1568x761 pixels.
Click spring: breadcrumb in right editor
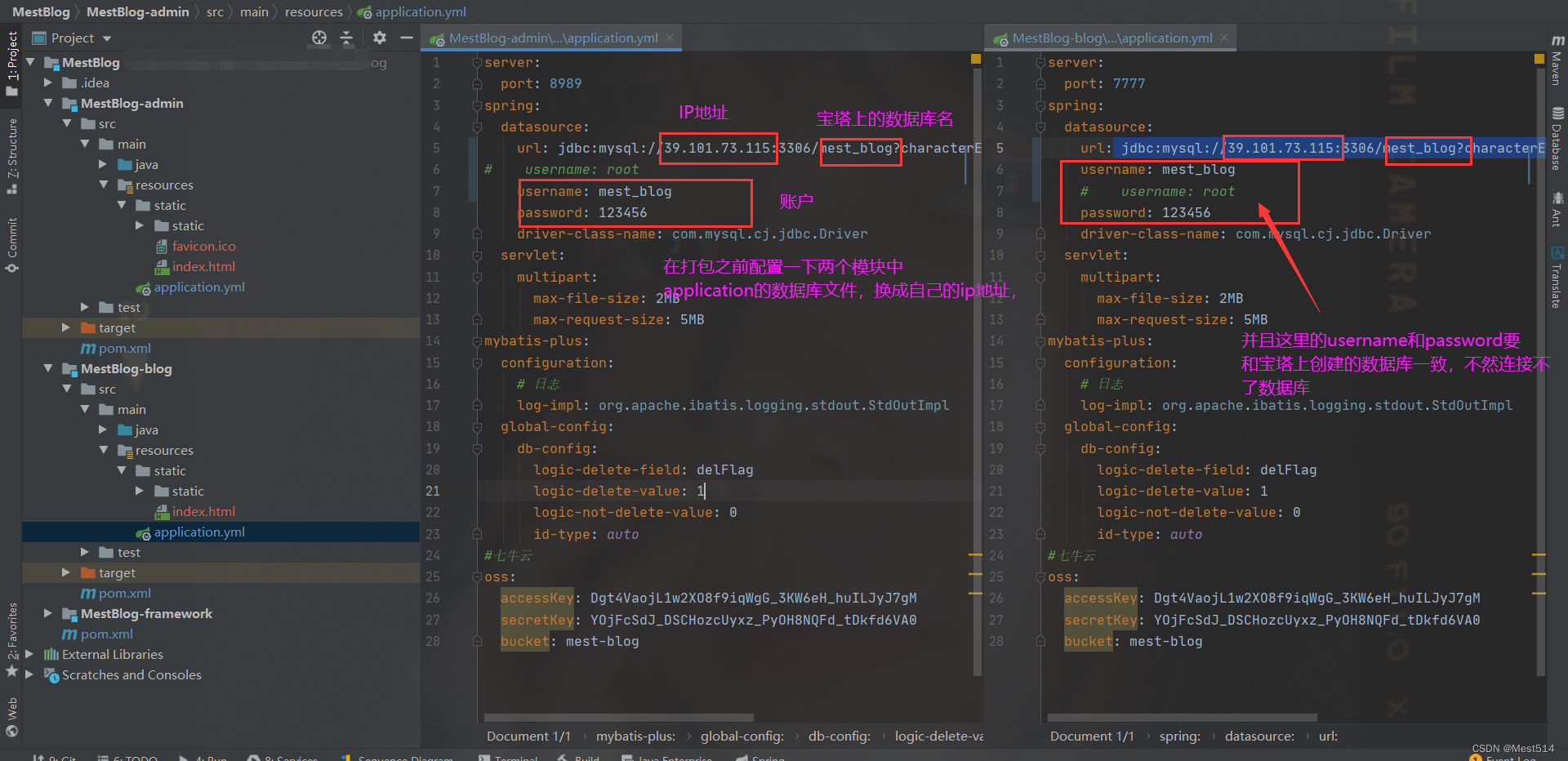click(1180, 736)
